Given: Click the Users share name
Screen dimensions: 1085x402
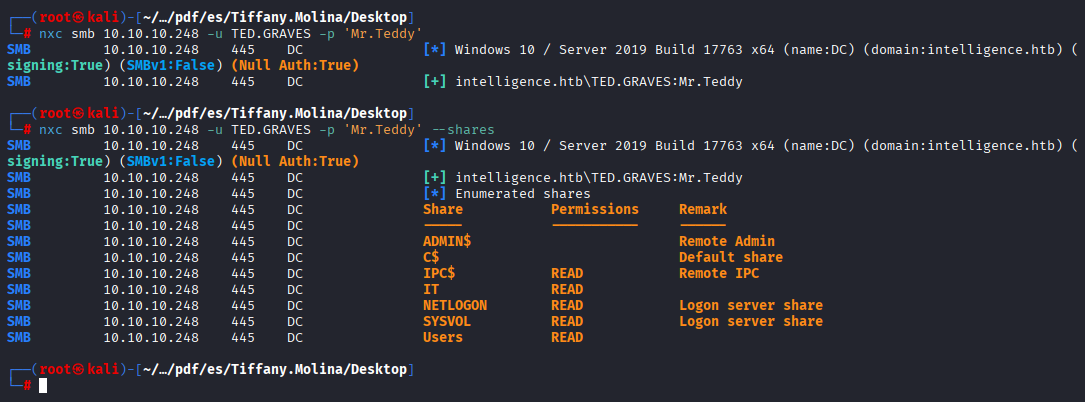Looking at the screenshot, I should [x=443, y=338].
